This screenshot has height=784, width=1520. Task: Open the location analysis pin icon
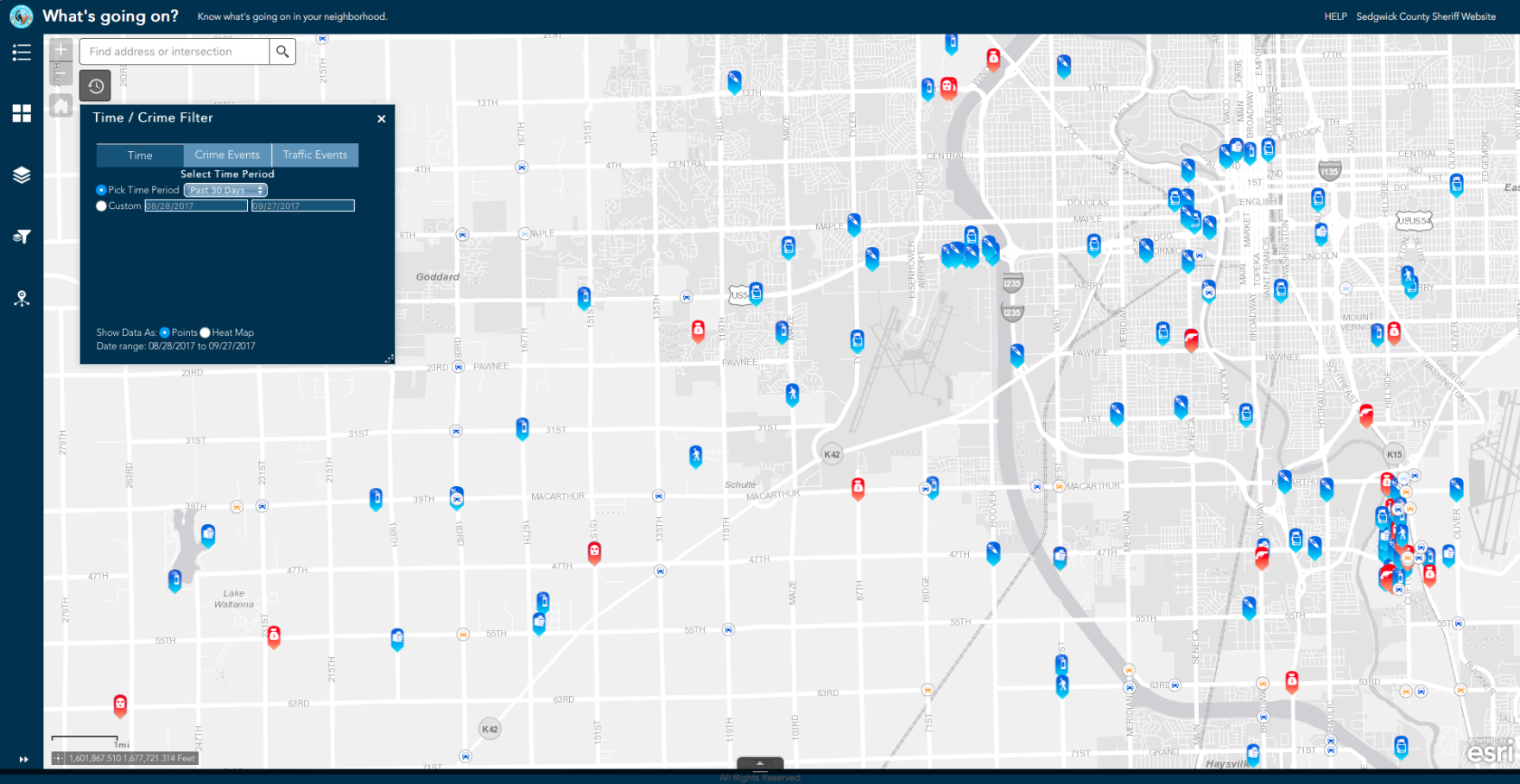(22, 299)
